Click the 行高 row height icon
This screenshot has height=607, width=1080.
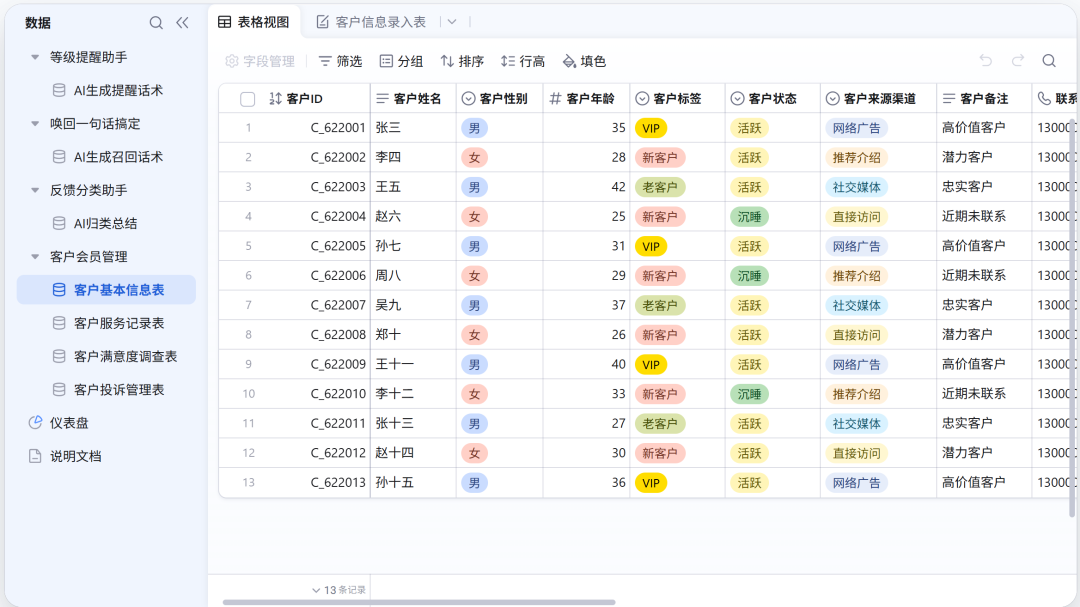click(508, 61)
